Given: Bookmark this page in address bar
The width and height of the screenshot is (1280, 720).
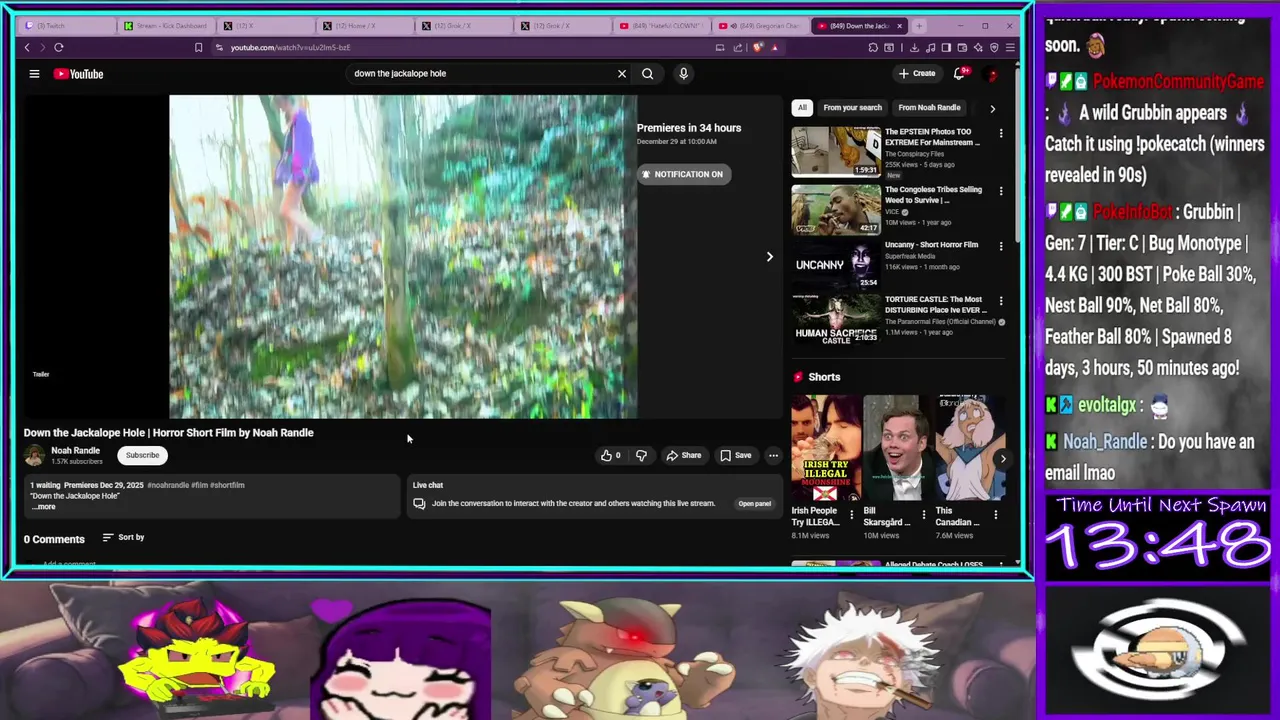Looking at the screenshot, I should click(x=198, y=47).
